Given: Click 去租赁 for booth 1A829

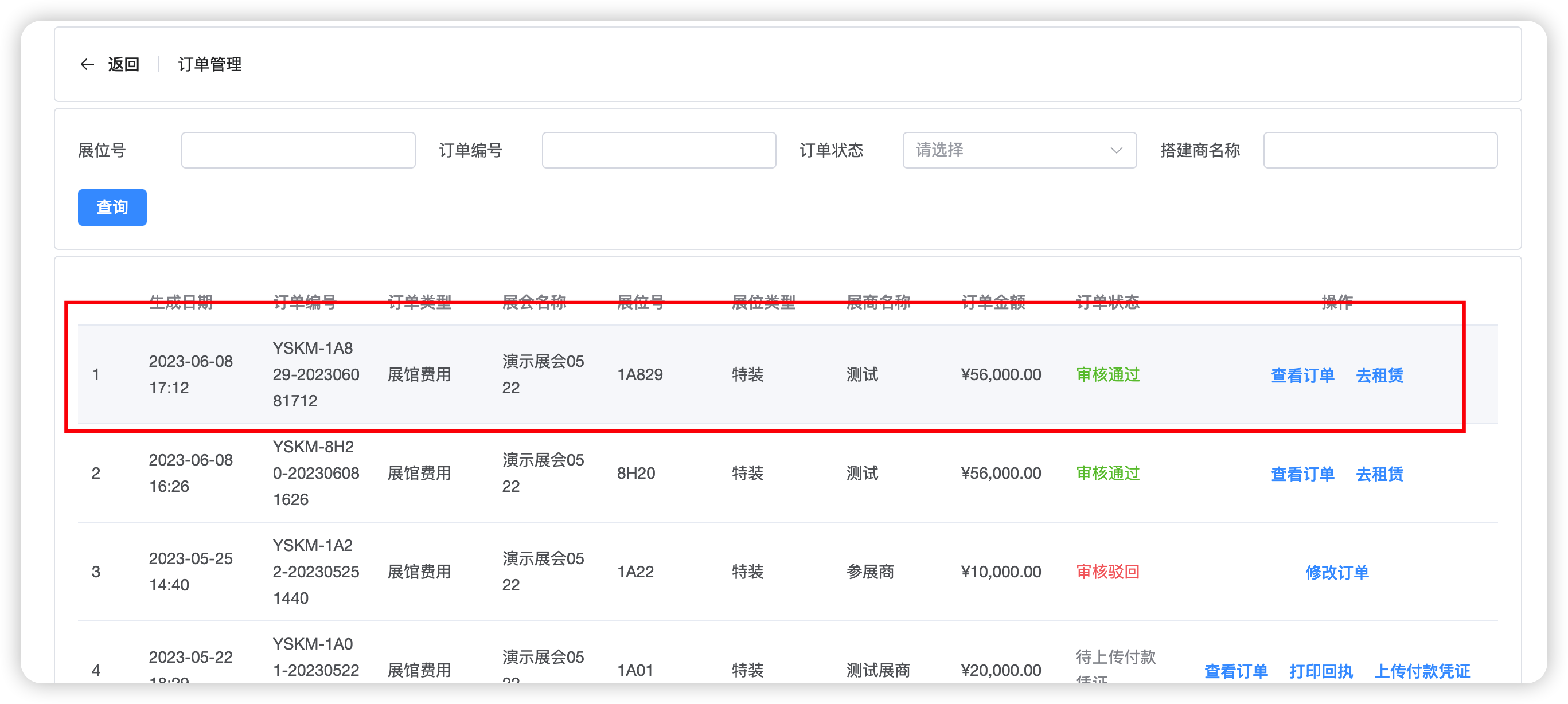Looking at the screenshot, I should [1379, 376].
